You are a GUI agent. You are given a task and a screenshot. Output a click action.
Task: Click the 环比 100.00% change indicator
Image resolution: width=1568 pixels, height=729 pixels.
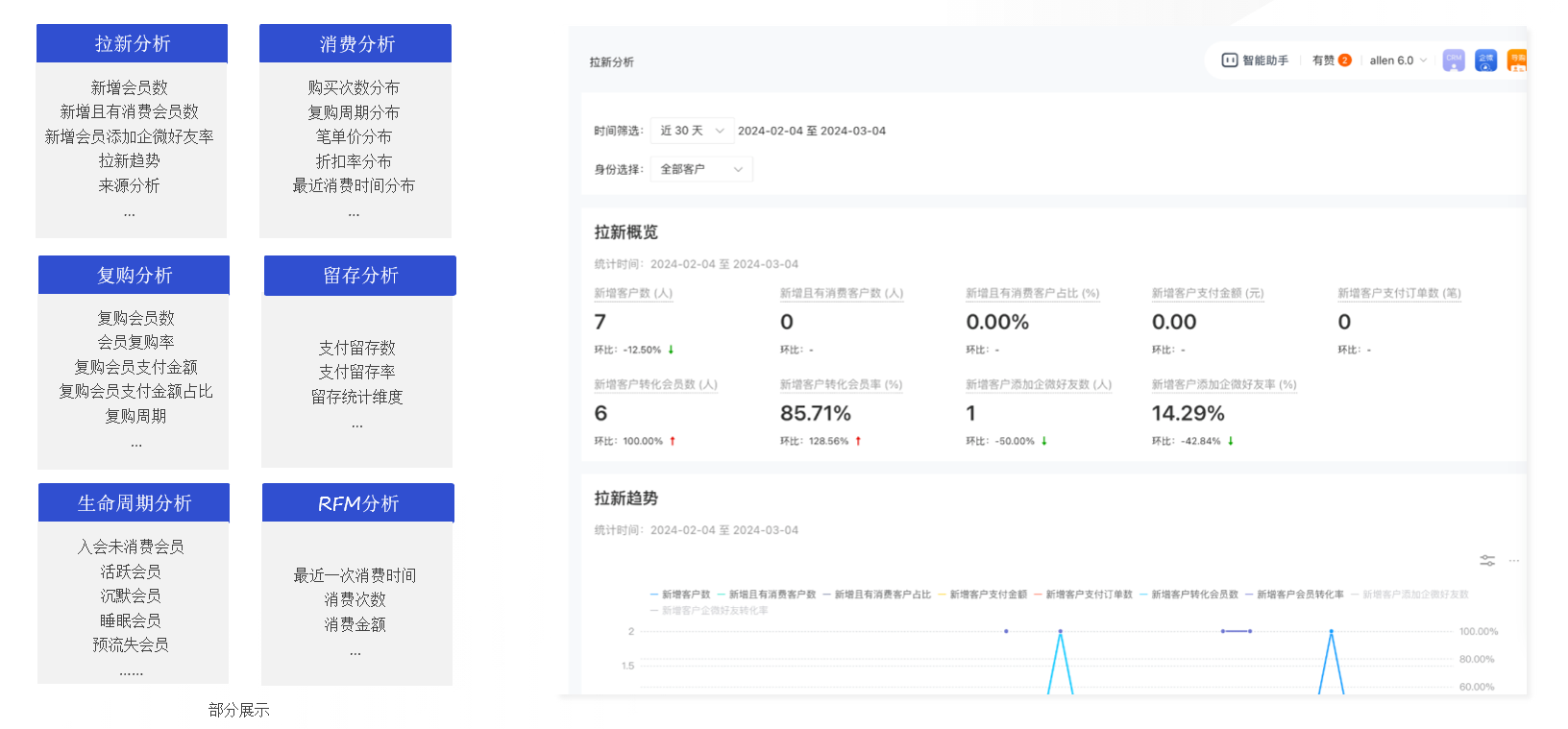tap(635, 441)
